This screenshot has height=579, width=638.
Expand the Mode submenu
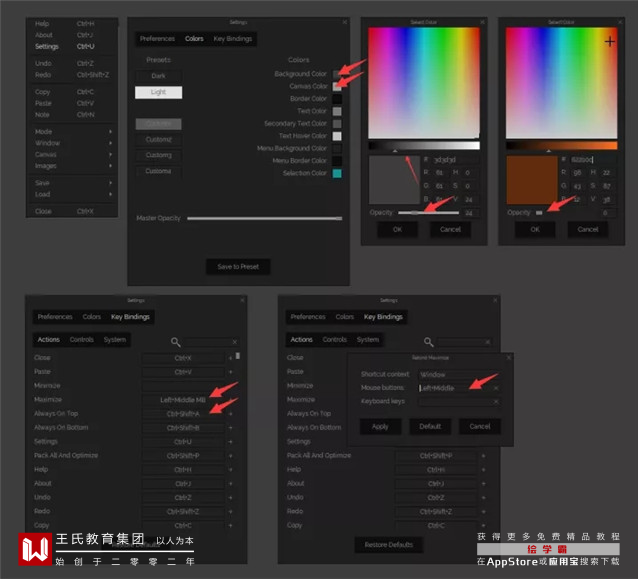pyautogui.click(x=72, y=132)
